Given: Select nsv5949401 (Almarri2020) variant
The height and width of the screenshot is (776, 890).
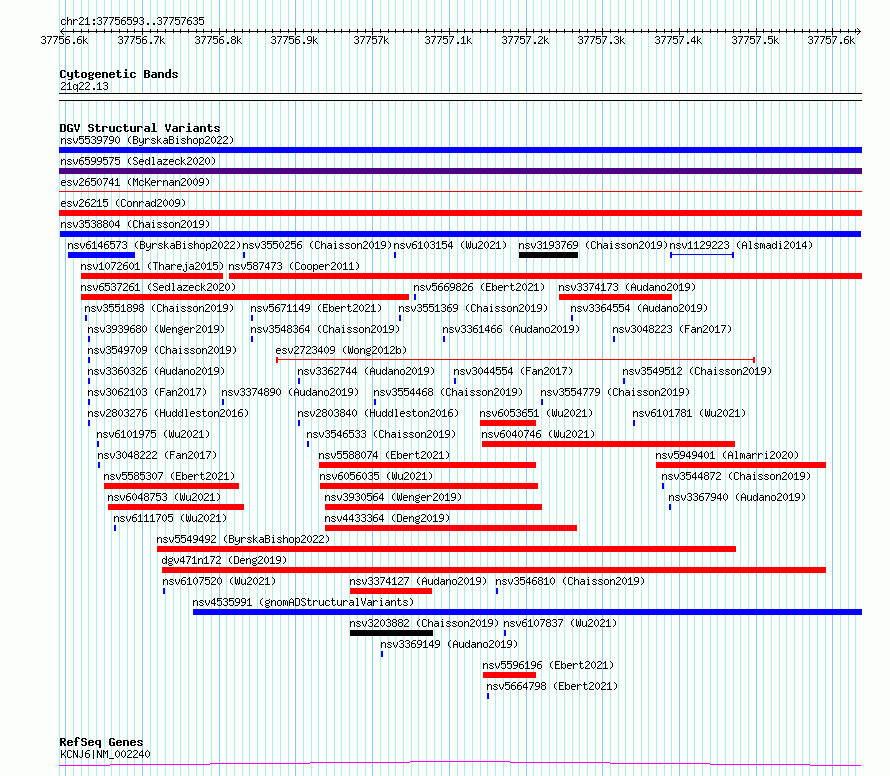Looking at the screenshot, I should (x=727, y=455).
